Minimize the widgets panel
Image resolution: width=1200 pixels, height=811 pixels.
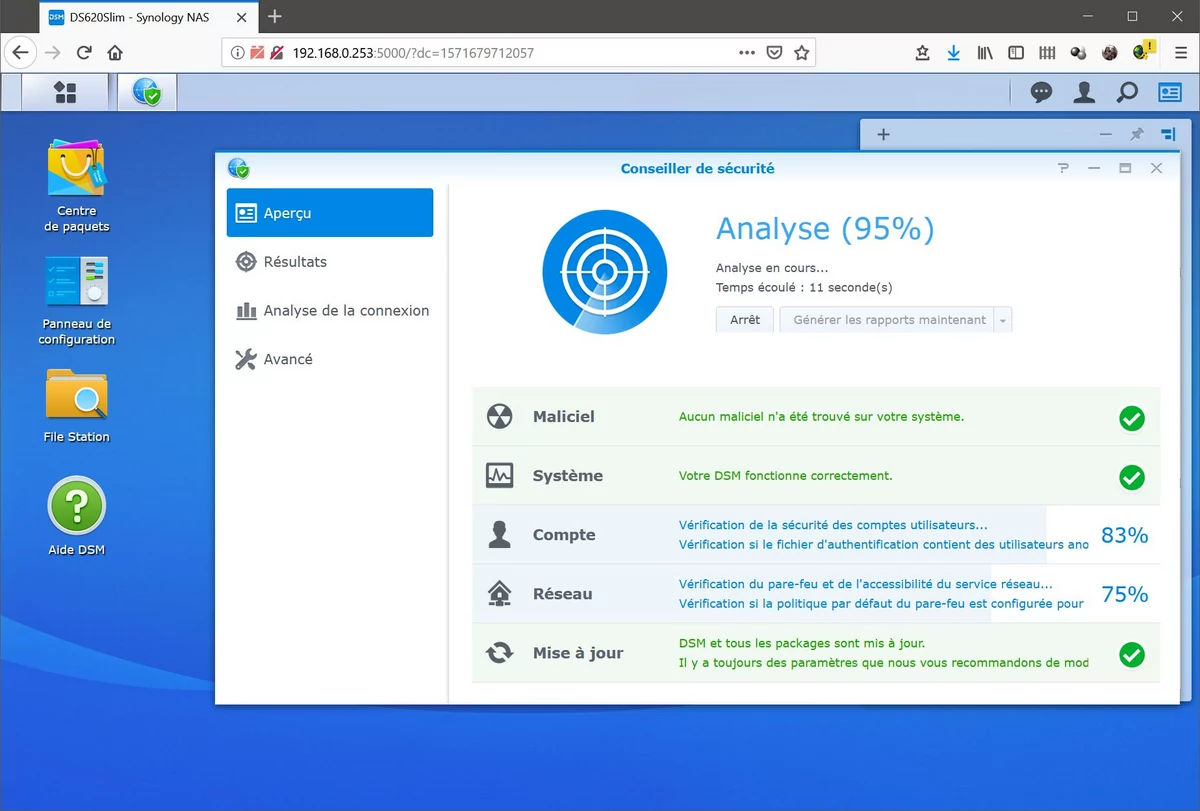tap(1105, 134)
